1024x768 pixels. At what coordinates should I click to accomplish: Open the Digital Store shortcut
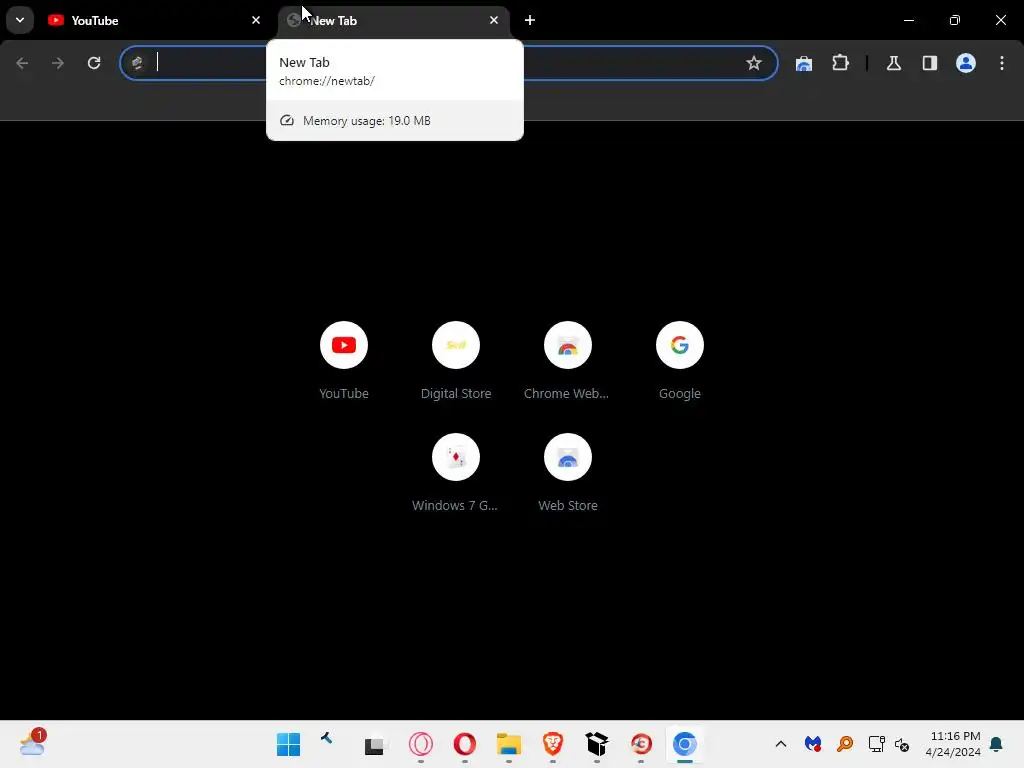click(x=456, y=360)
